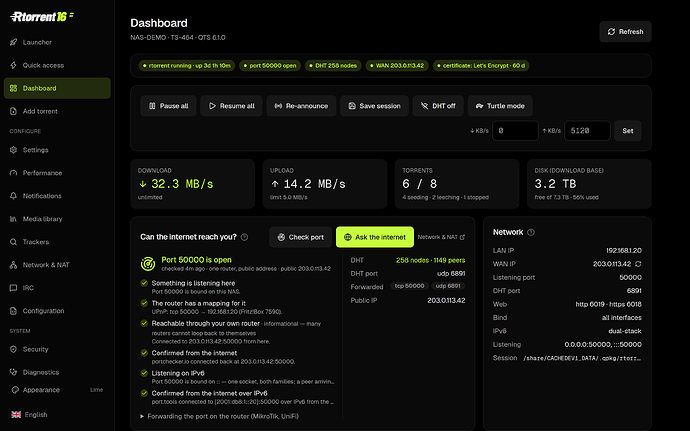Viewport: 690px width, 431px height.
Task: Click the upload KB/s field showing 5120
Action: pos(587,131)
